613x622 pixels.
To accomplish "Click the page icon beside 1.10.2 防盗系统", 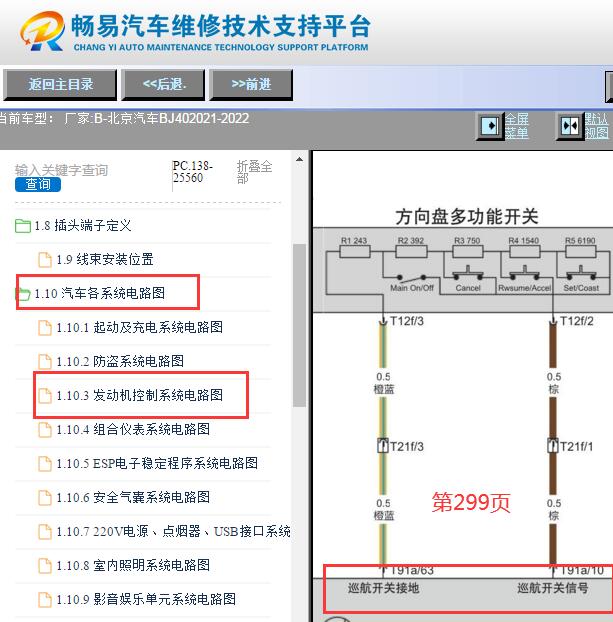I will 45,362.
